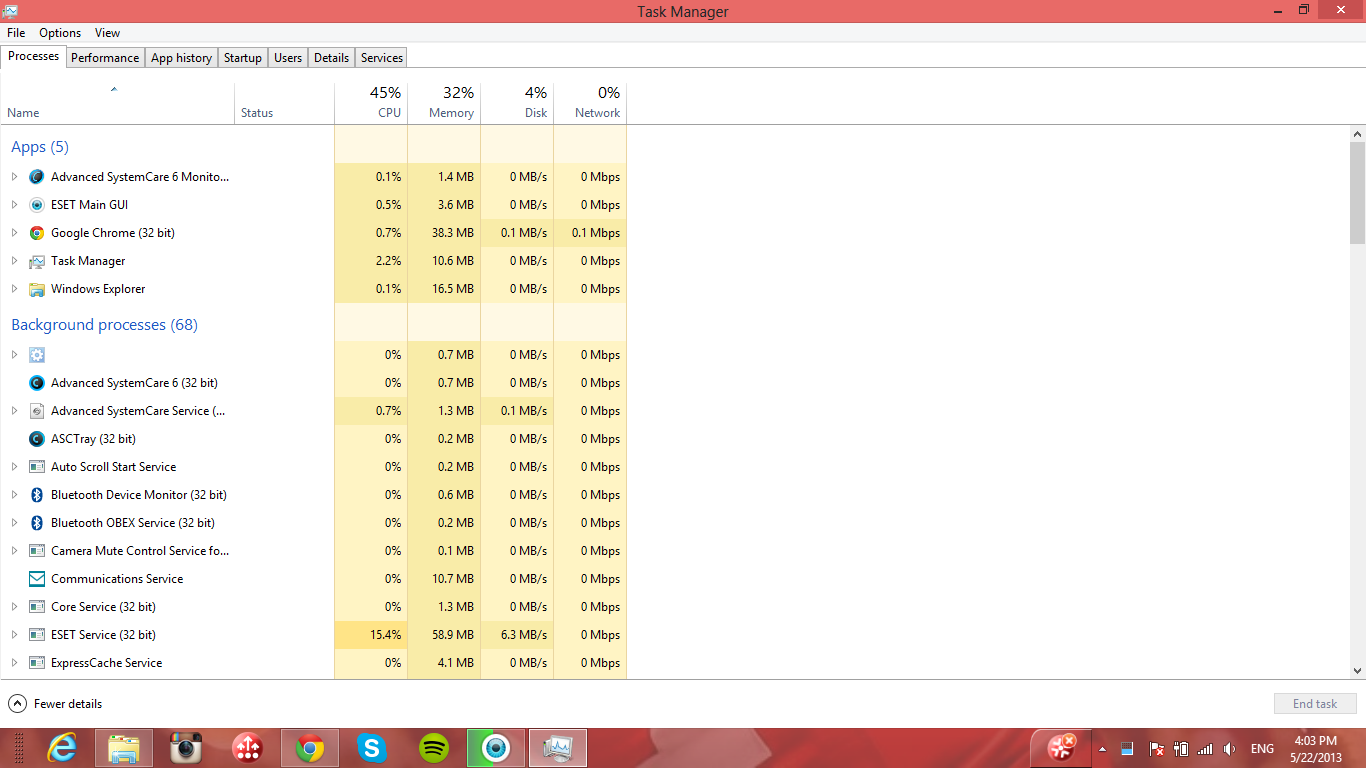1366x768 pixels.
Task: Click the scrollbar down arrow
Action: [x=1357, y=671]
